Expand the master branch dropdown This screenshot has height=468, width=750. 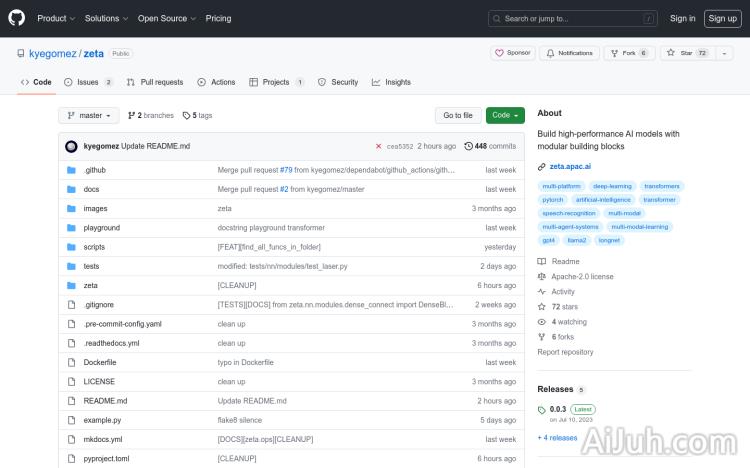tap(89, 115)
